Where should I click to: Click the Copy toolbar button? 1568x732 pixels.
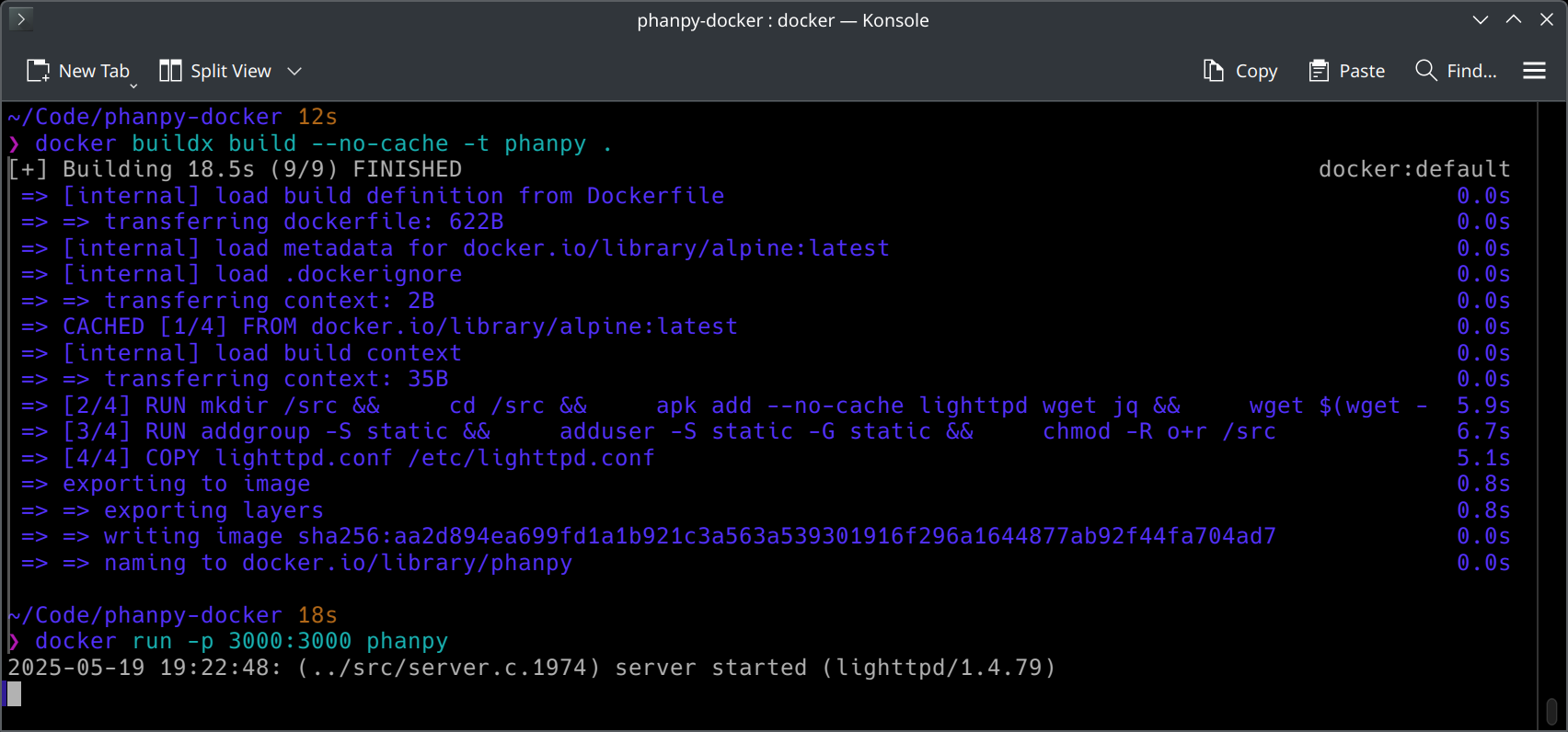pos(1240,71)
